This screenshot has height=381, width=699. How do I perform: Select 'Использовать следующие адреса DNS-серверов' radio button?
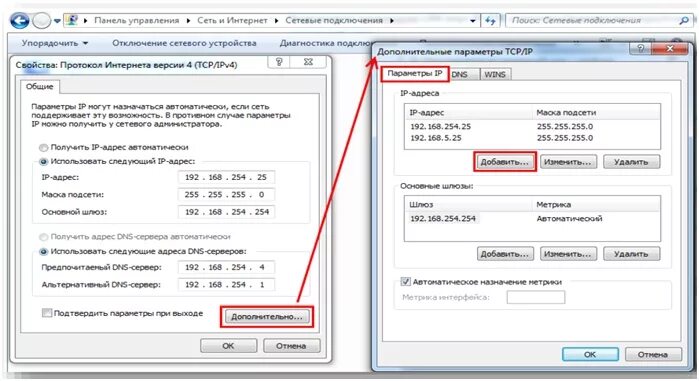point(43,252)
